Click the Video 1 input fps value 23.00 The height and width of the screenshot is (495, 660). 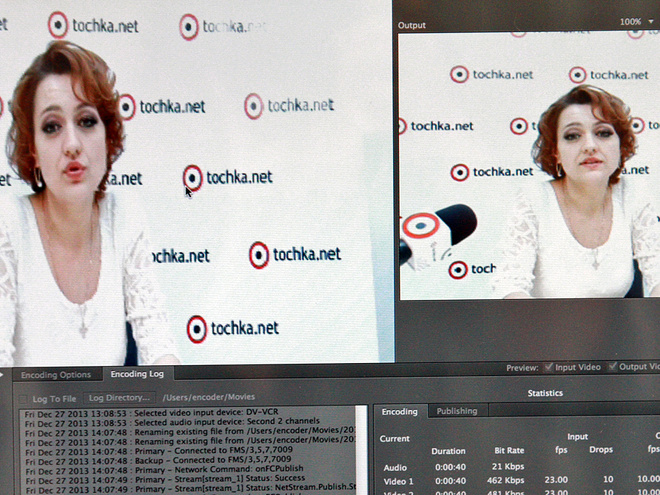point(556,480)
